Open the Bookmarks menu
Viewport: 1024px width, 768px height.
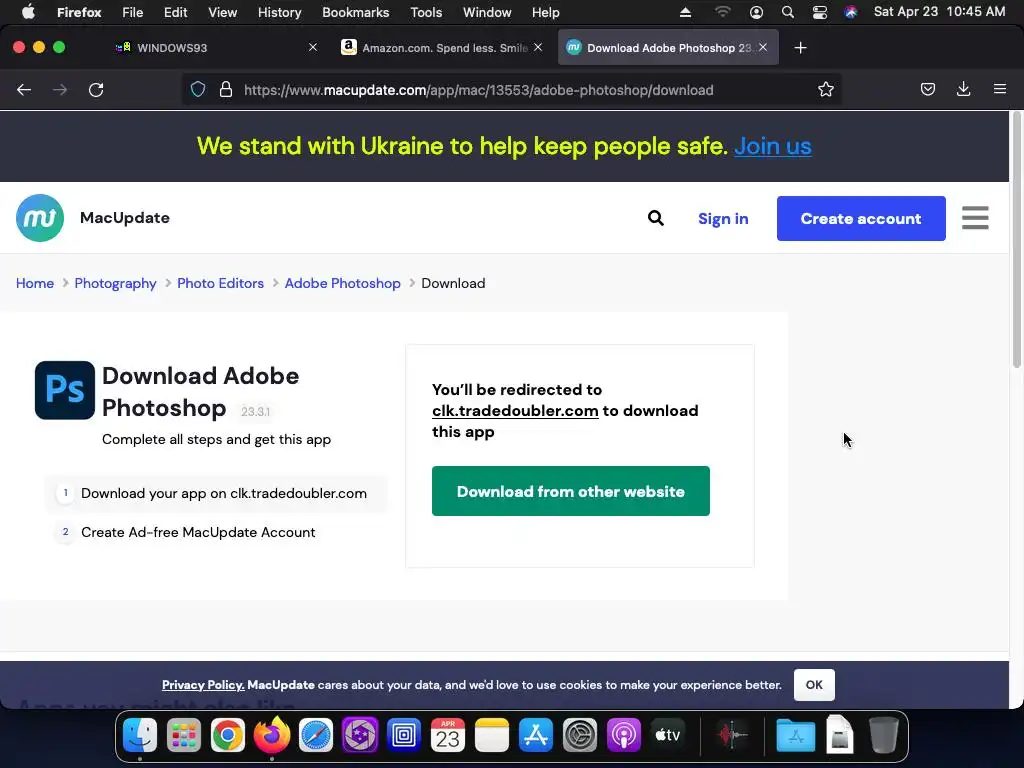[x=355, y=12]
